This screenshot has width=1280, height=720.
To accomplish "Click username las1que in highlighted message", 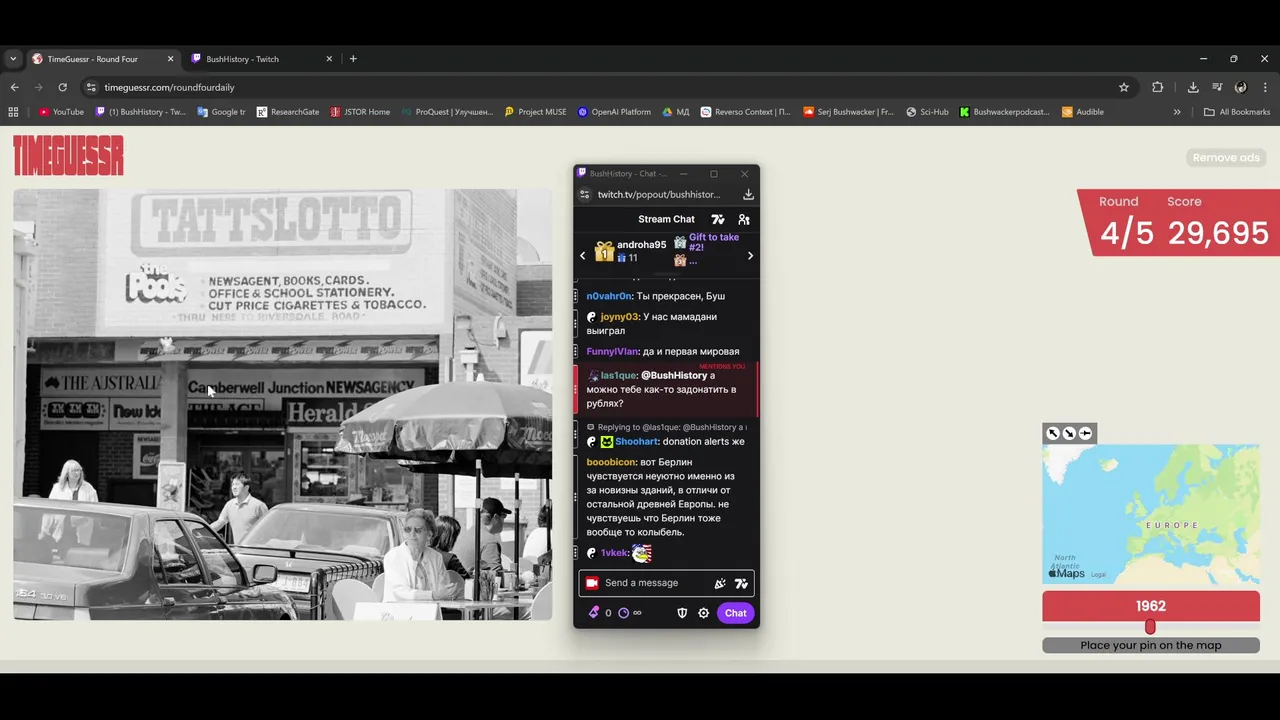I will tap(618, 376).
